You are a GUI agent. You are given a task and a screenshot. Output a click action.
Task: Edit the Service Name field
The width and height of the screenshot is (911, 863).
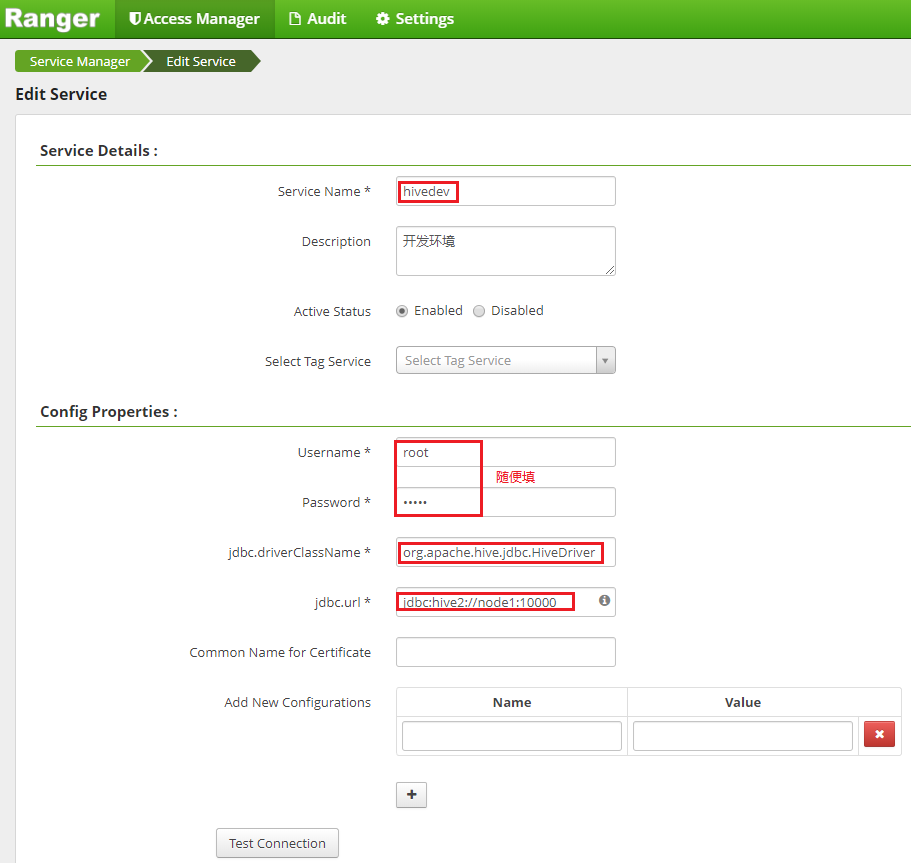point(505,191)
